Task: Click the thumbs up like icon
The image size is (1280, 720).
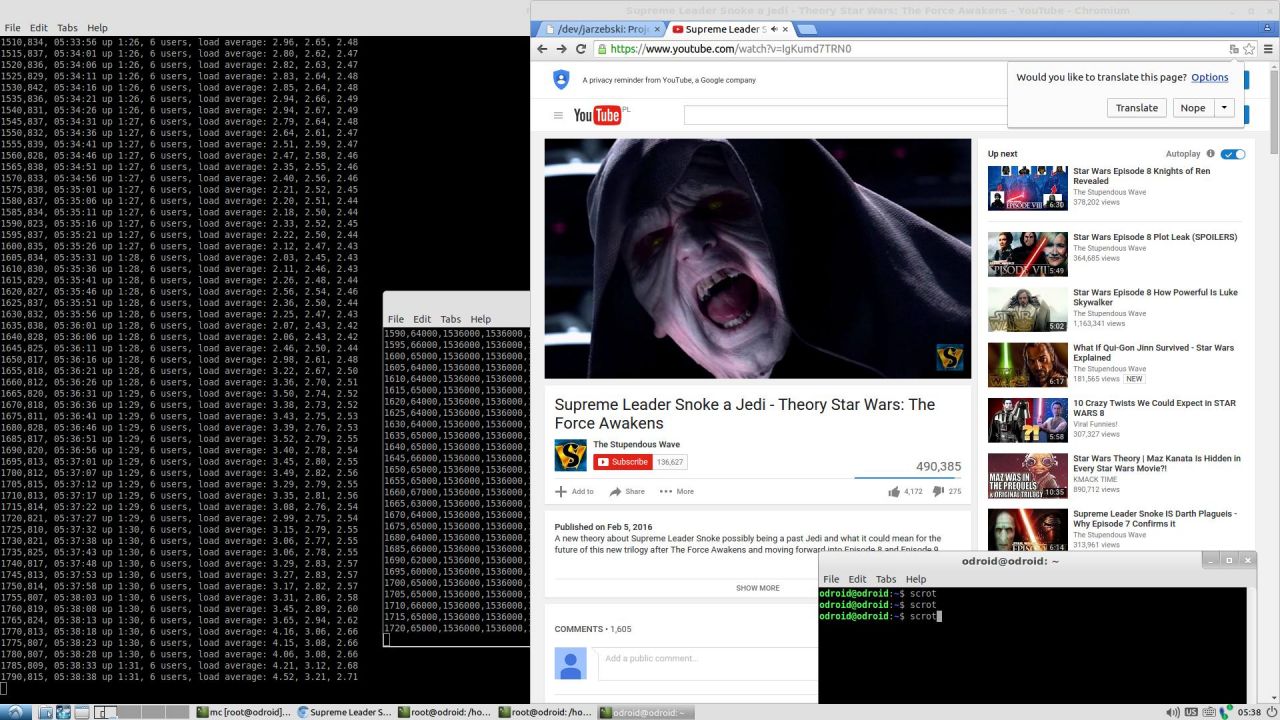Action: 893,491
